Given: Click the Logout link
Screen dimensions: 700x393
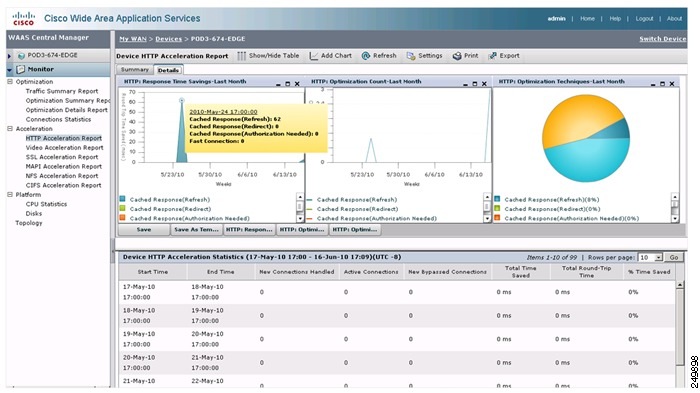Looking at the screenshot, I should point(644,19).
